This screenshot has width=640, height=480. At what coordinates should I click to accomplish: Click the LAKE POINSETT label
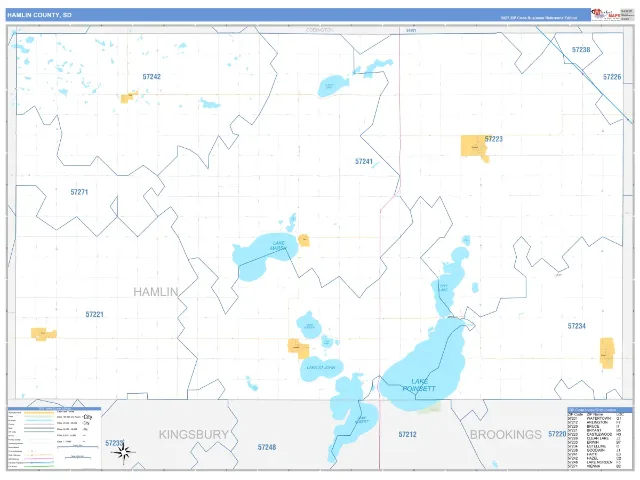point(419,385)
